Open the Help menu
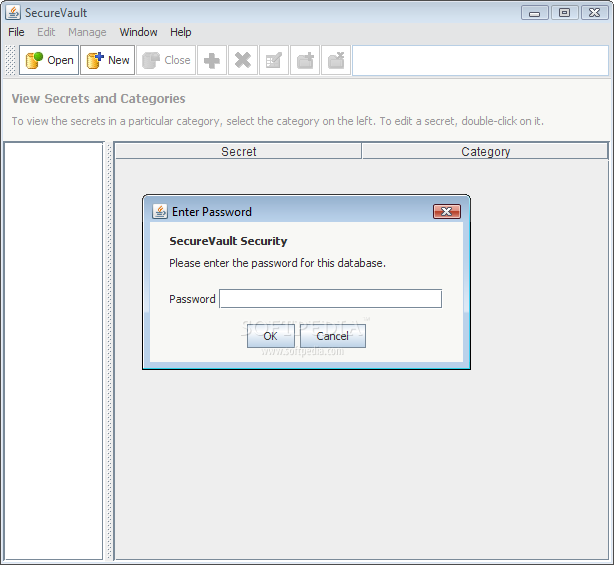The height and width of the screenshot is (565, 614). (x=181, y=32)
